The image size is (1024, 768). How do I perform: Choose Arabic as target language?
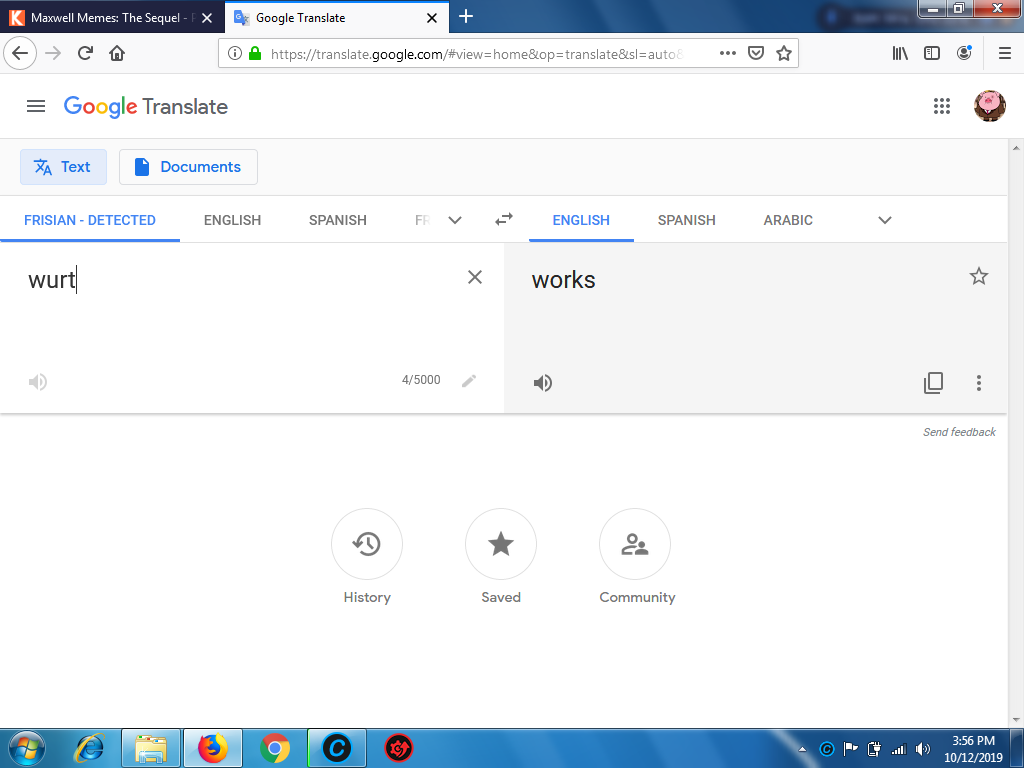(788, 220)
